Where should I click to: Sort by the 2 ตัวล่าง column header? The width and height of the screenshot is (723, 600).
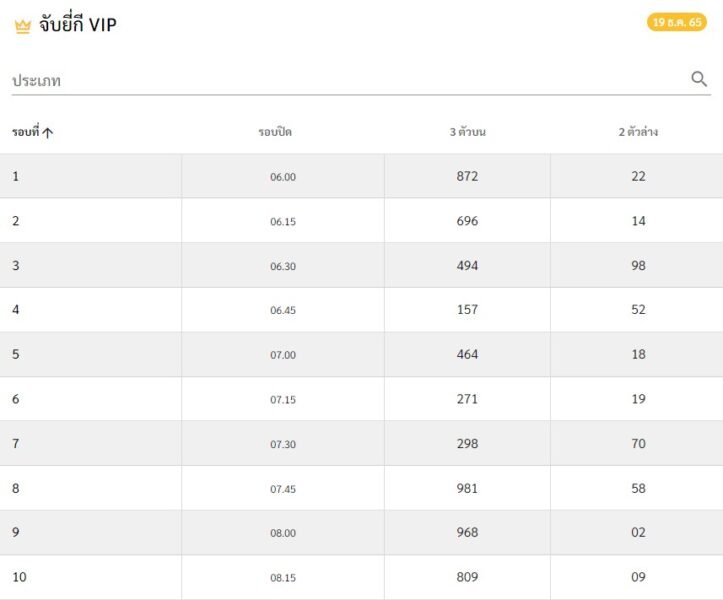pos(638,132)
